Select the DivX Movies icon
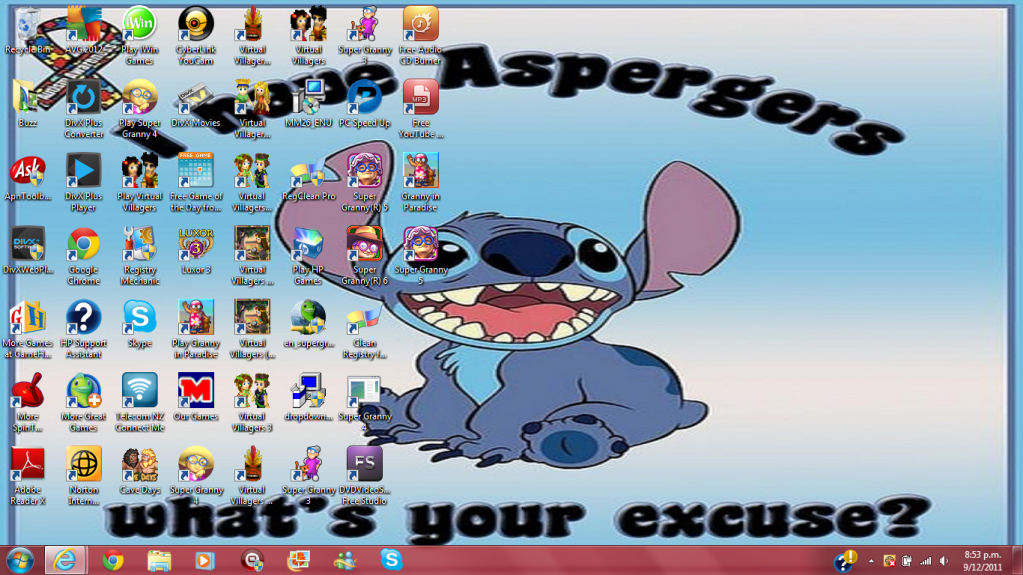Viewport: 1023px width, 575px height. pyautogui.click(x=196, y=104)
